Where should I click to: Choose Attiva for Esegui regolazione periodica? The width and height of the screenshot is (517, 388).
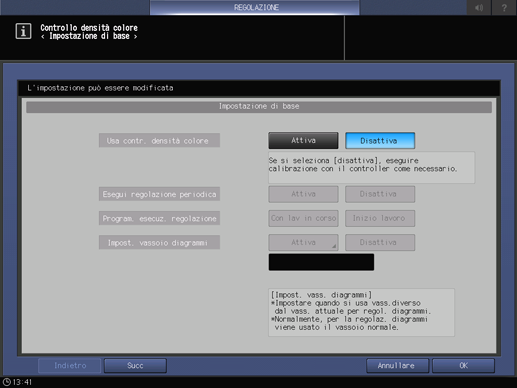[x=303, y=194]
